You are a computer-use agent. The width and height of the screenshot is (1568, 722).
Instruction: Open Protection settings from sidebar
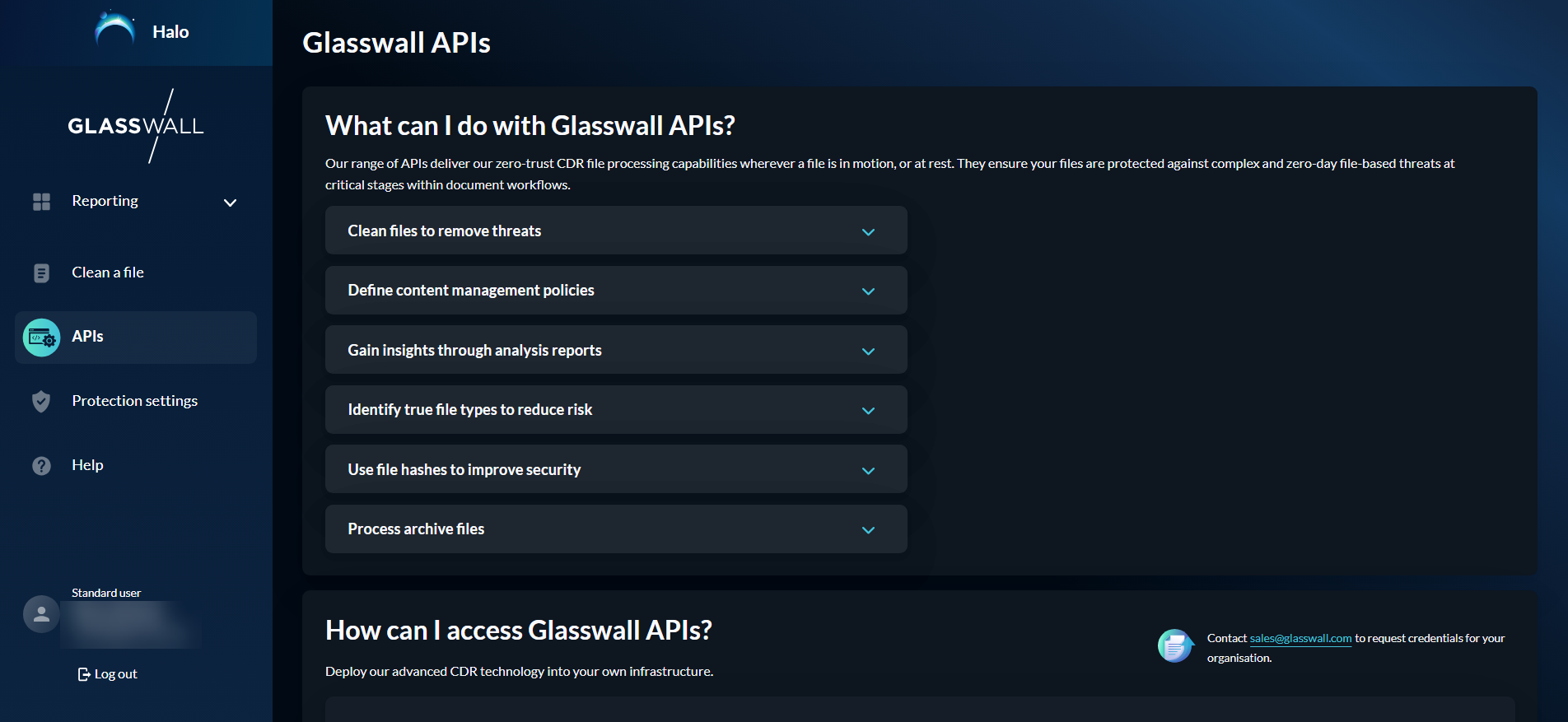(134, 401)
